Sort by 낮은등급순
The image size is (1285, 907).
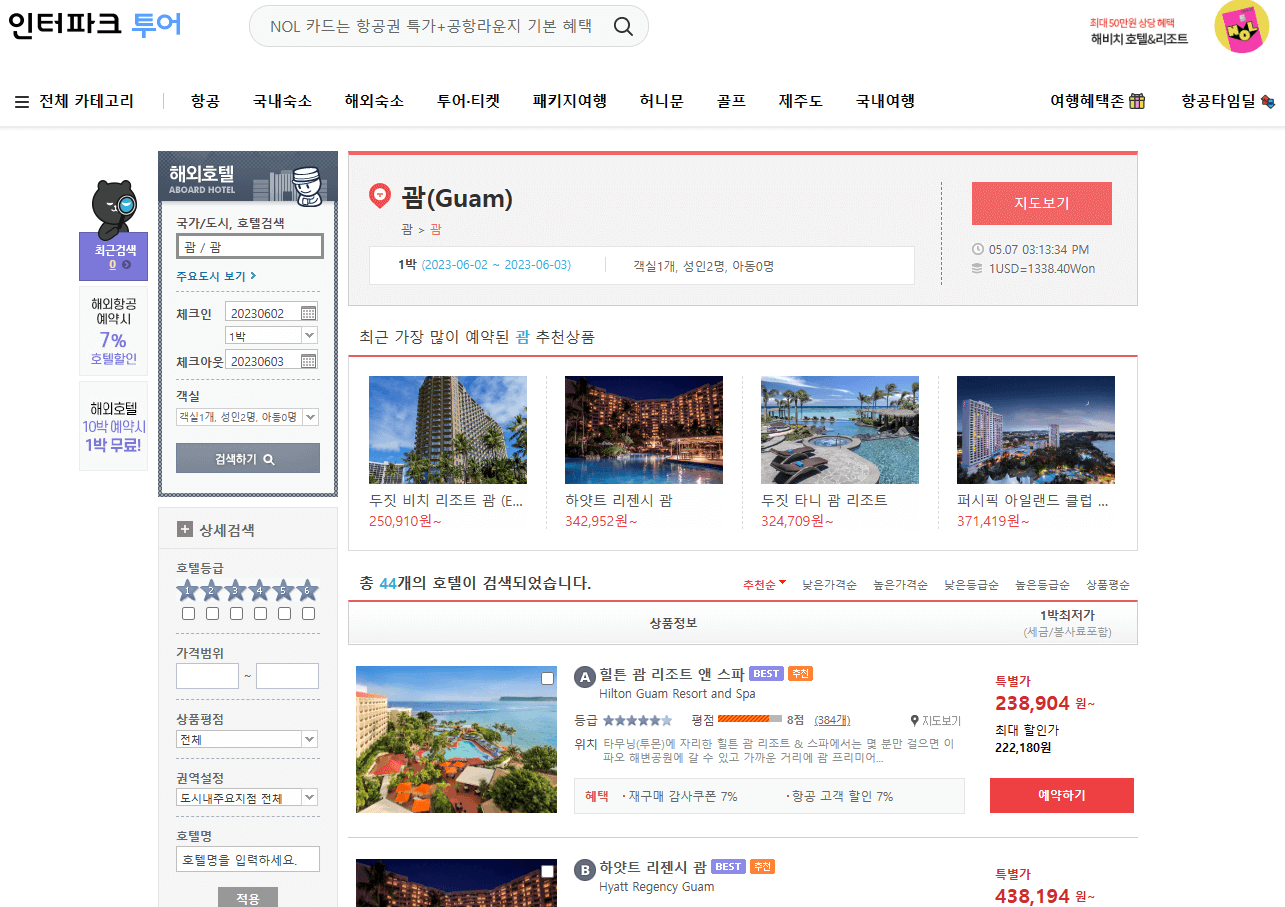pos(971,585)
